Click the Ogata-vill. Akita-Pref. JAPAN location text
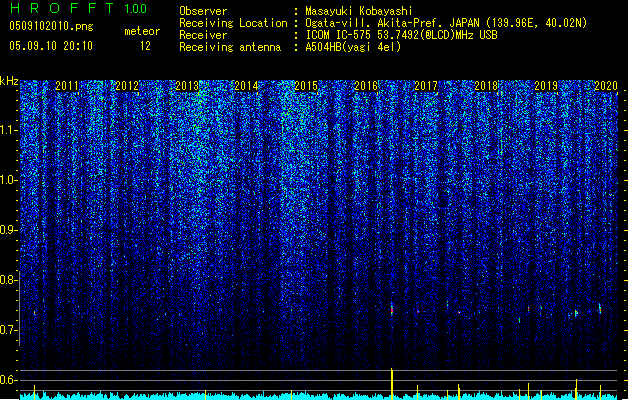 click(x=446, y=23)
